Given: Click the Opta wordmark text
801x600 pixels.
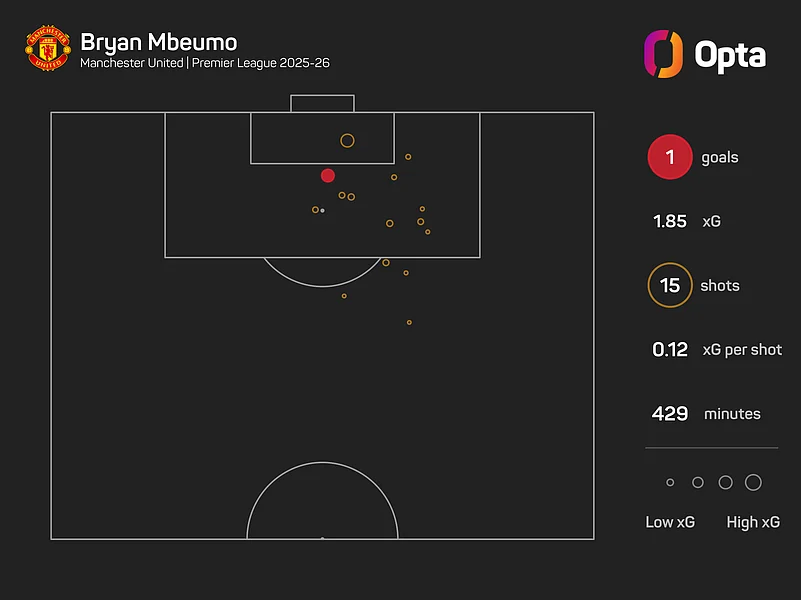Looking at the screenshot, I should click(x=730, y=55).
